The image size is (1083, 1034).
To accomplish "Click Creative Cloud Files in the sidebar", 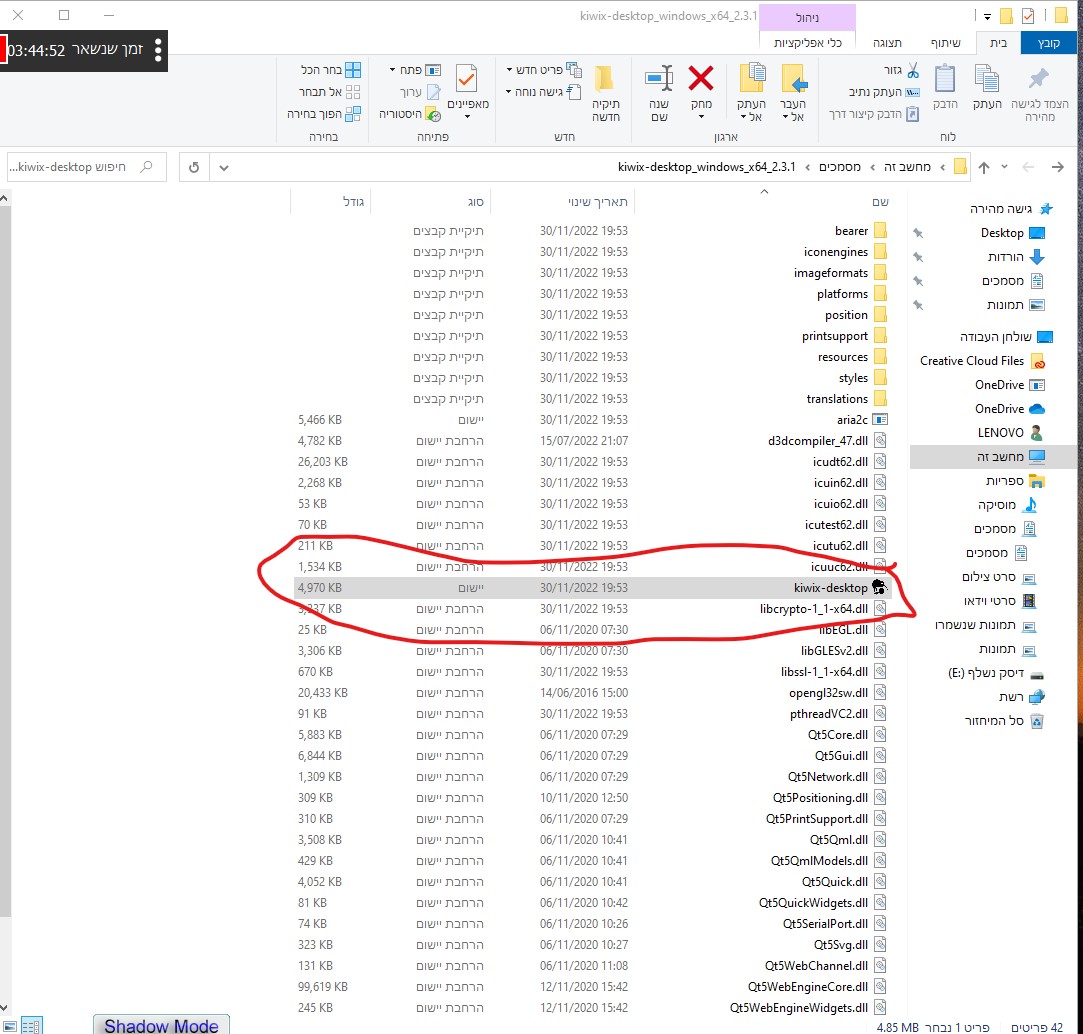I will [982, 361].
